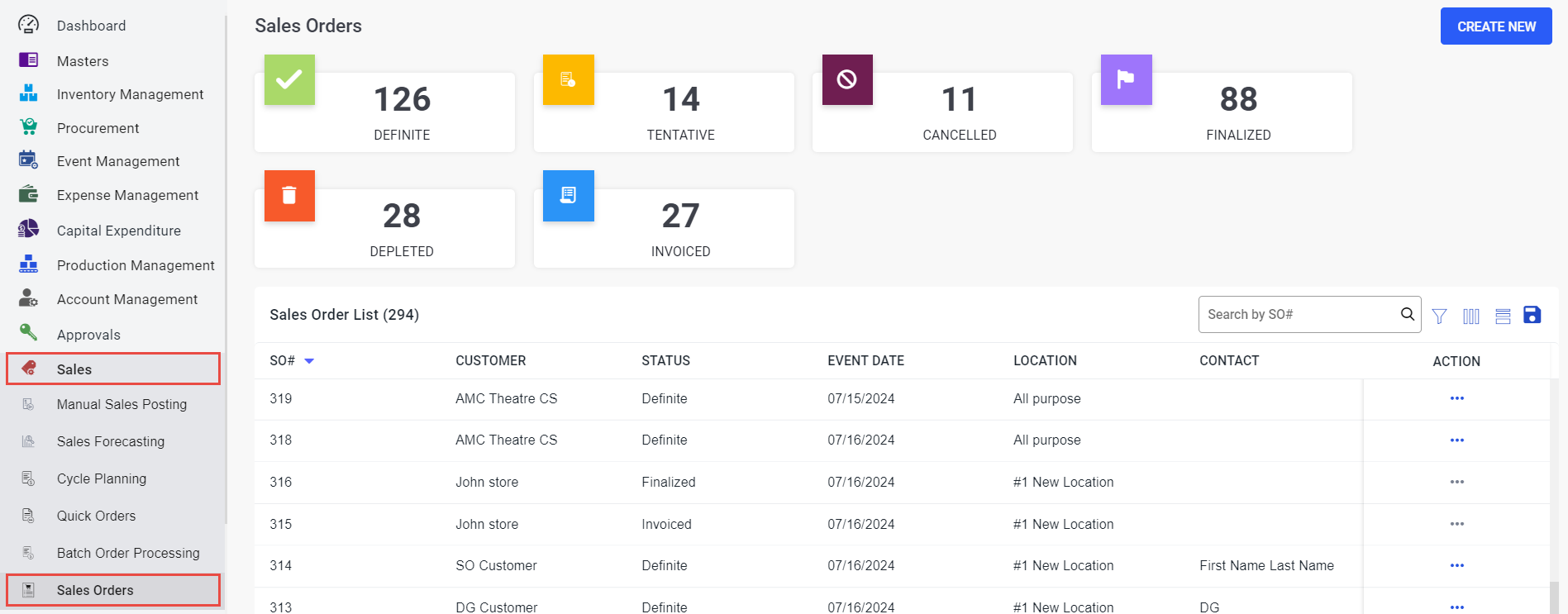Open Cycle Planning page
Image resolution: width=1568 pixels, height=614 pixels.
pos(101,478)
